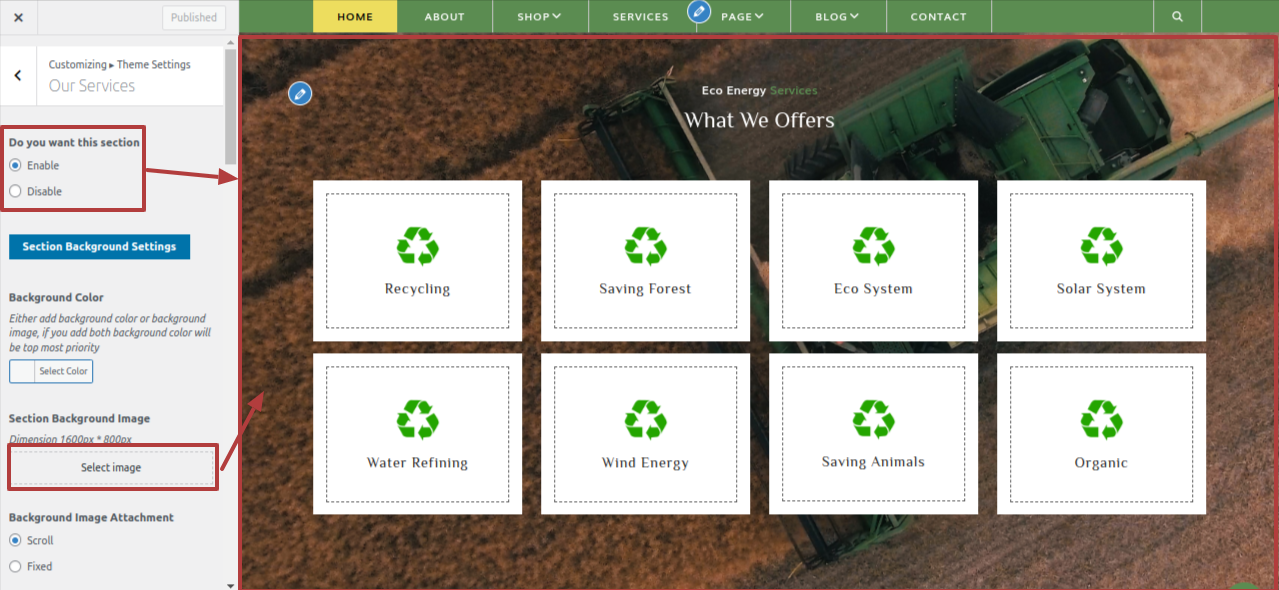Select the Disable radio for this section
The image size is (1279, 590).
[x=15, y=191]
